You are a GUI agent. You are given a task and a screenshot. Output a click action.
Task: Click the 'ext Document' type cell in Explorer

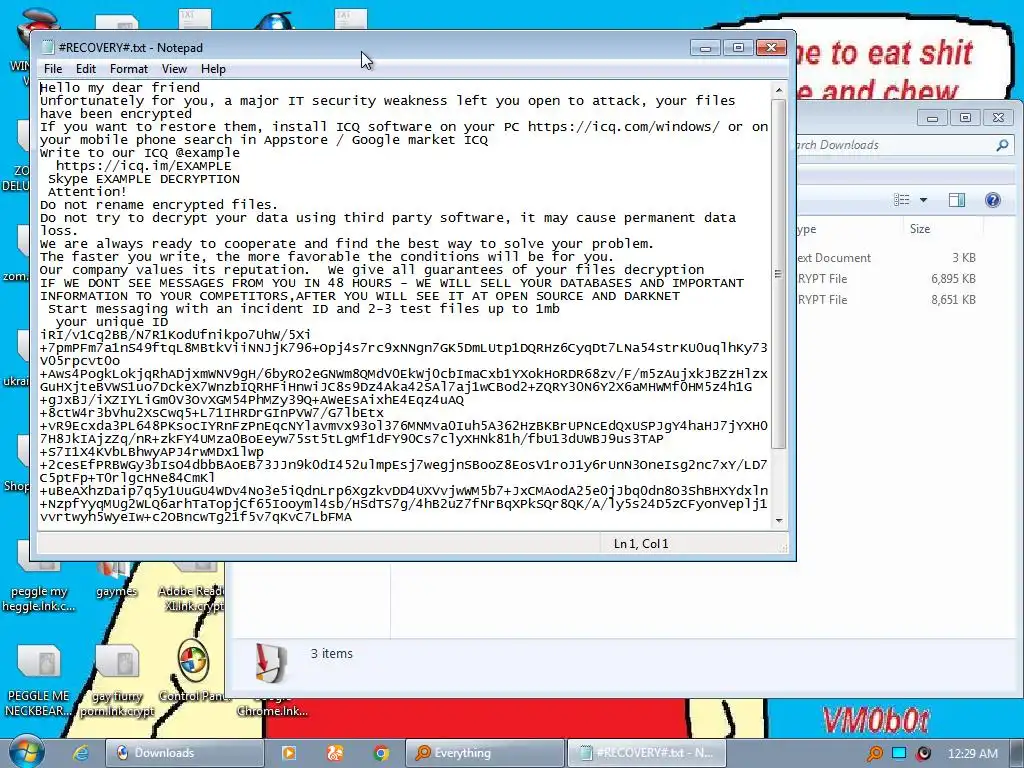(834, 258)
